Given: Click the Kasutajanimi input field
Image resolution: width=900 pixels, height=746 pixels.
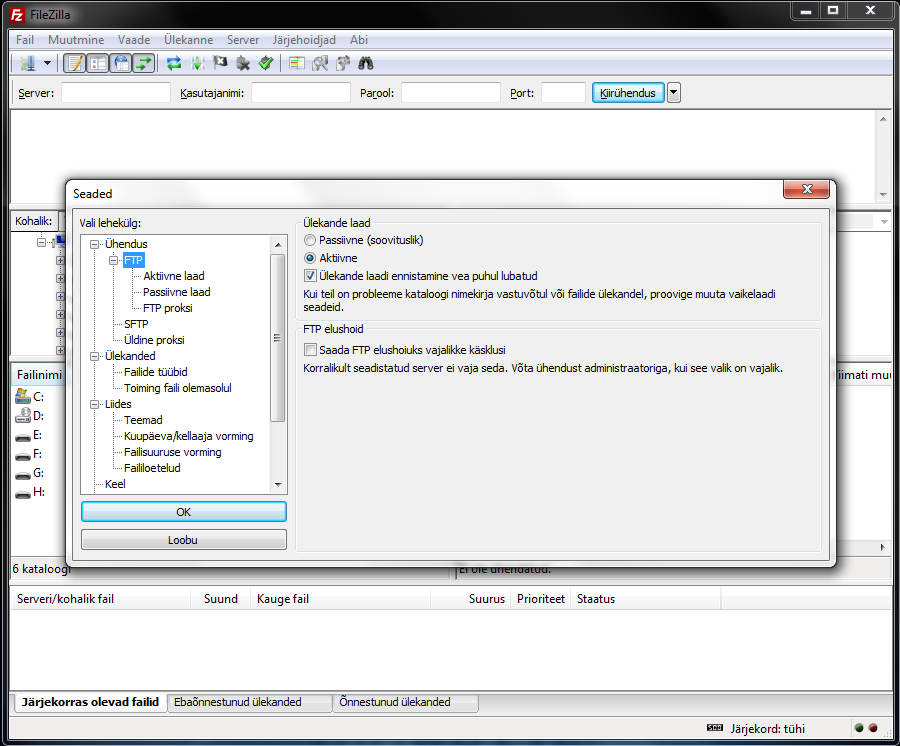Looking at the screenshot, I should (301, 92).
